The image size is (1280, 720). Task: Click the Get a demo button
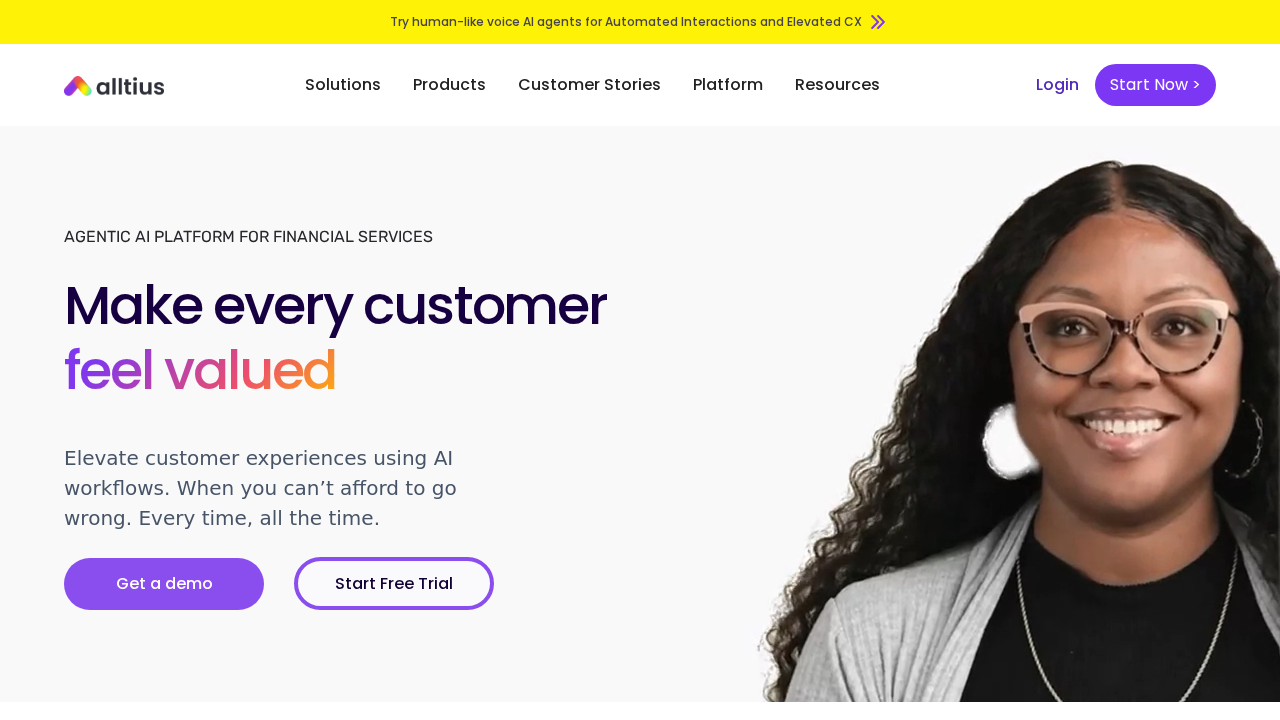point(164,584)
